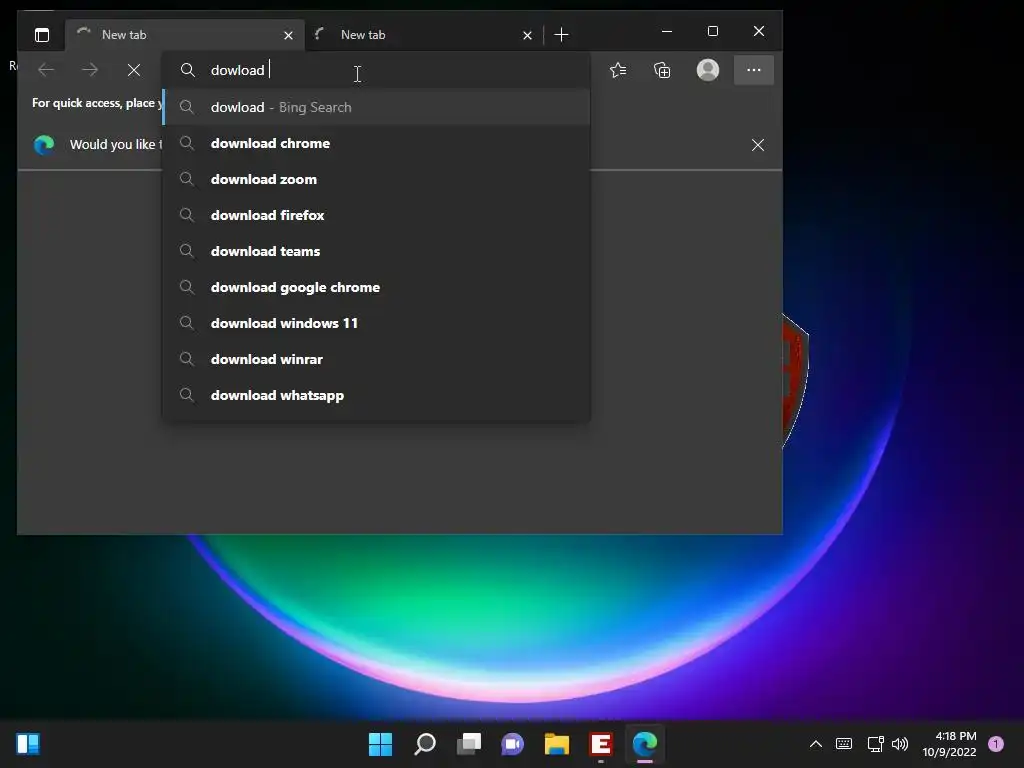Viewport: 1024px width, 768px height.
Task: Open taskbar Search magnifier
Action: pyautogui.click(x=424, y=744)
